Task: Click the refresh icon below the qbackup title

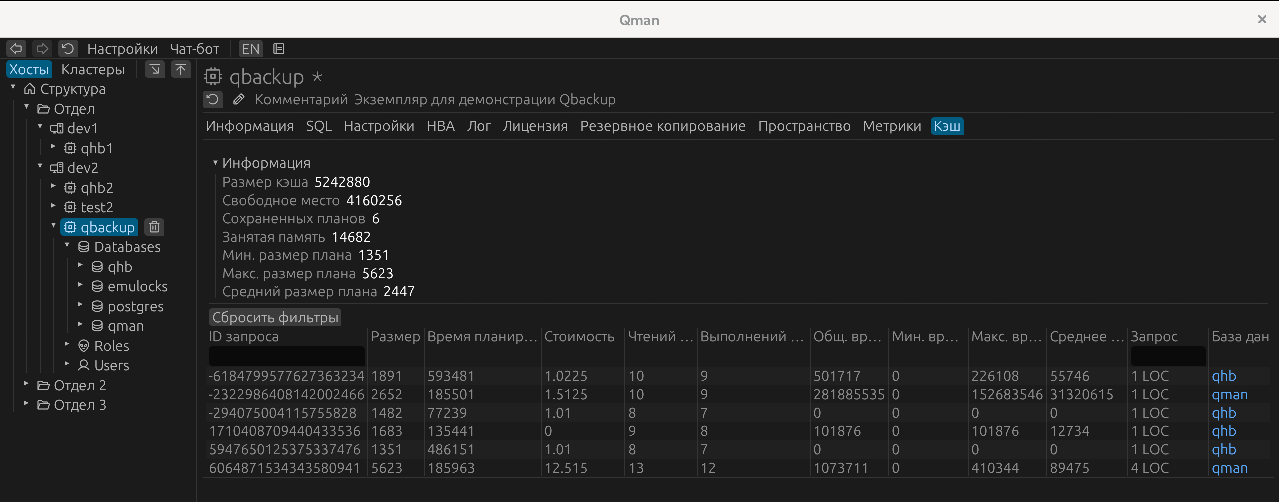Action: pos(212,99)
